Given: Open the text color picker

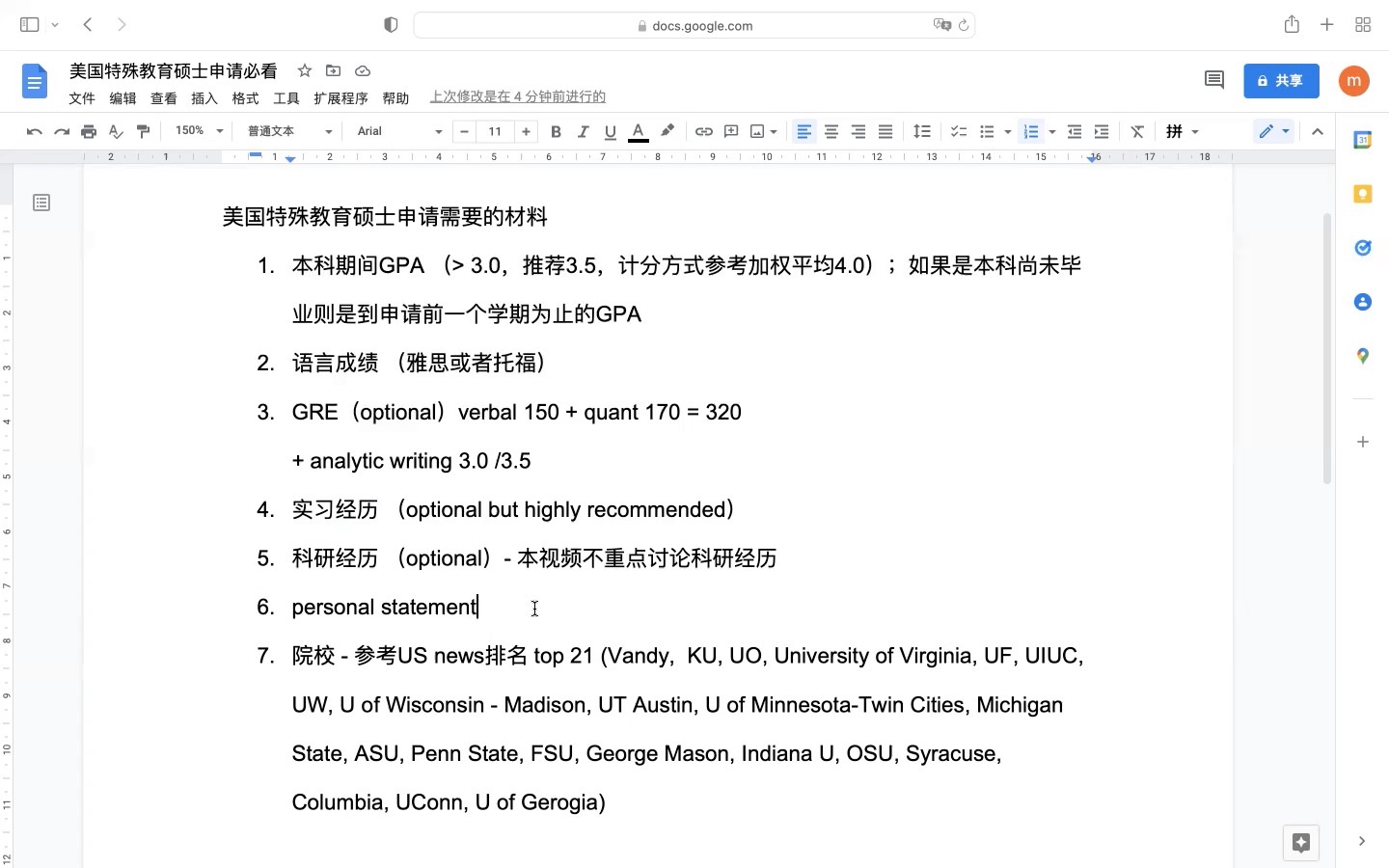Looking at the screenshot, I should [x=638, y=131].
